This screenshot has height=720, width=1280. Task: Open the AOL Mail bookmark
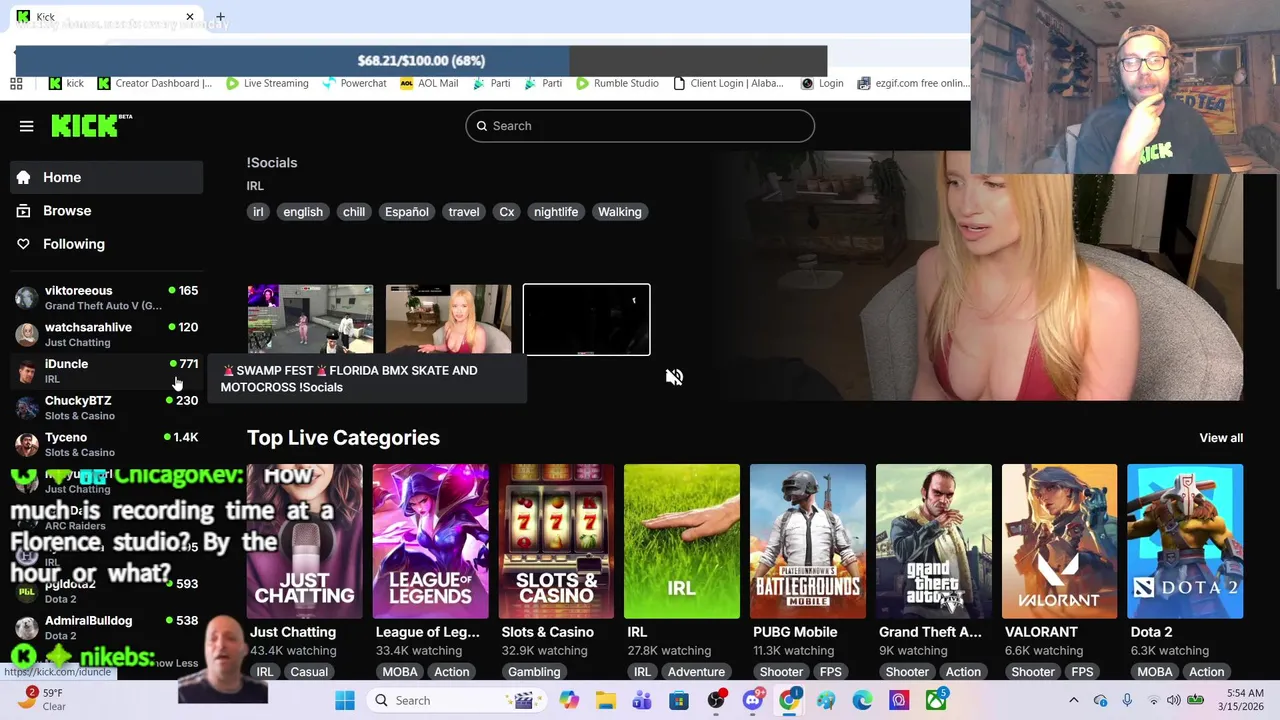429,84
